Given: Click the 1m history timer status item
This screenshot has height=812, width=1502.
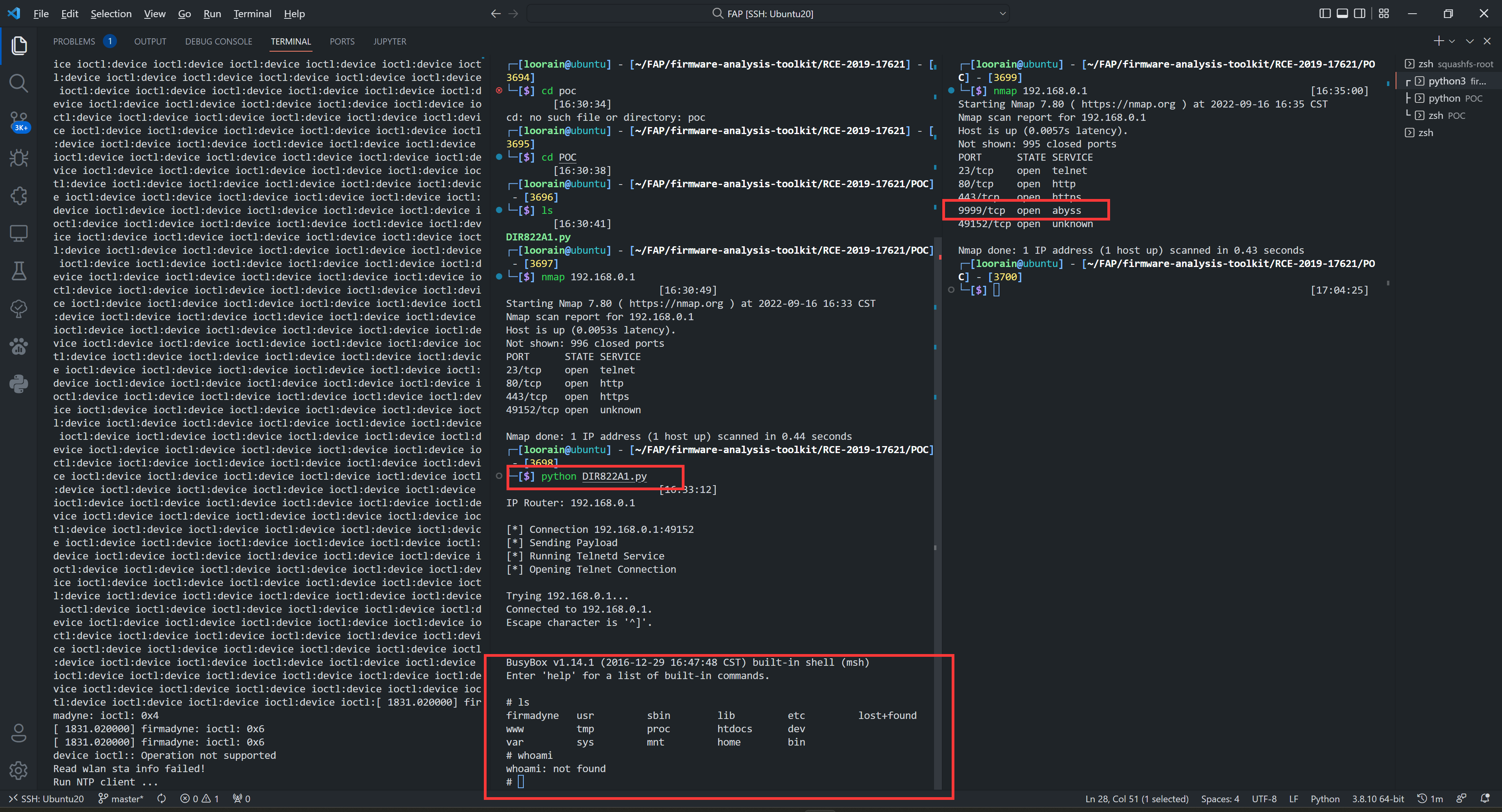Looking at the screenshot, I should pyautogui.click(x=1430, y=799).
